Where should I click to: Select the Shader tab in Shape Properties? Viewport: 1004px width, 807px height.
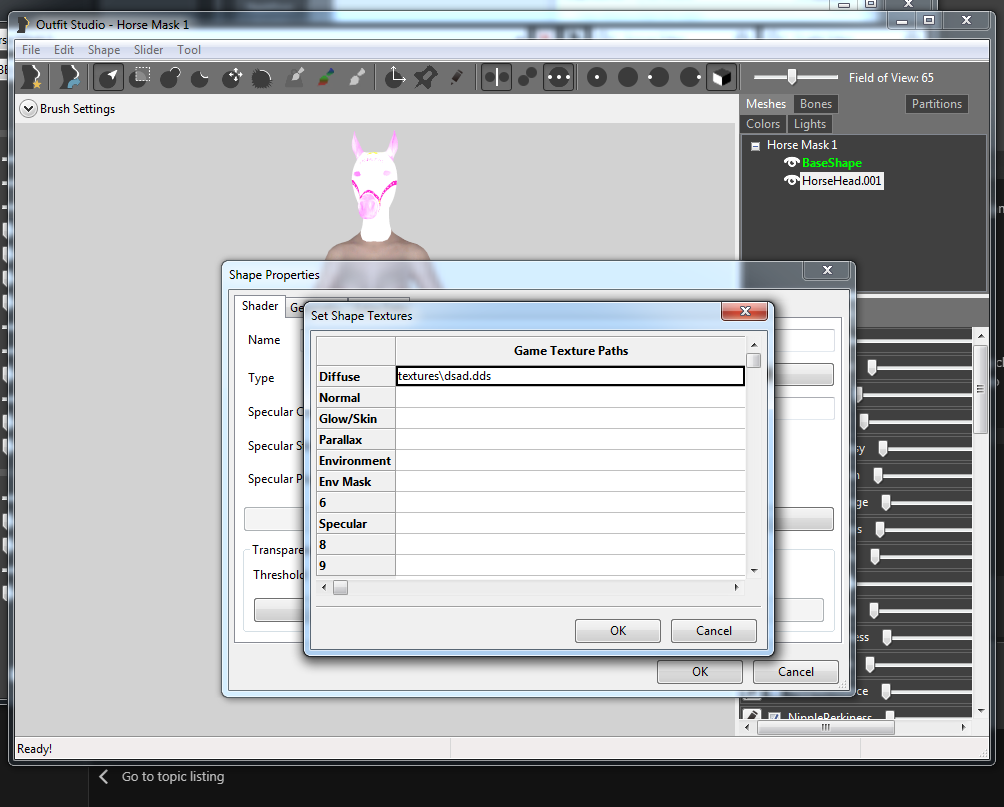(260, 306)
